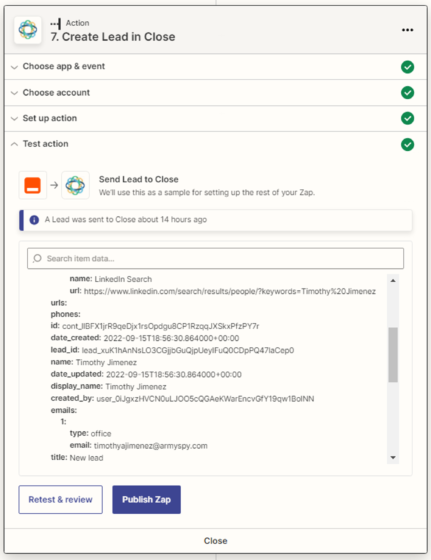The height and width of the screenshot is (560, 431).
Task: Click the email timothyajimenez@armyspy.com value
Action: [x=151, y=446]
